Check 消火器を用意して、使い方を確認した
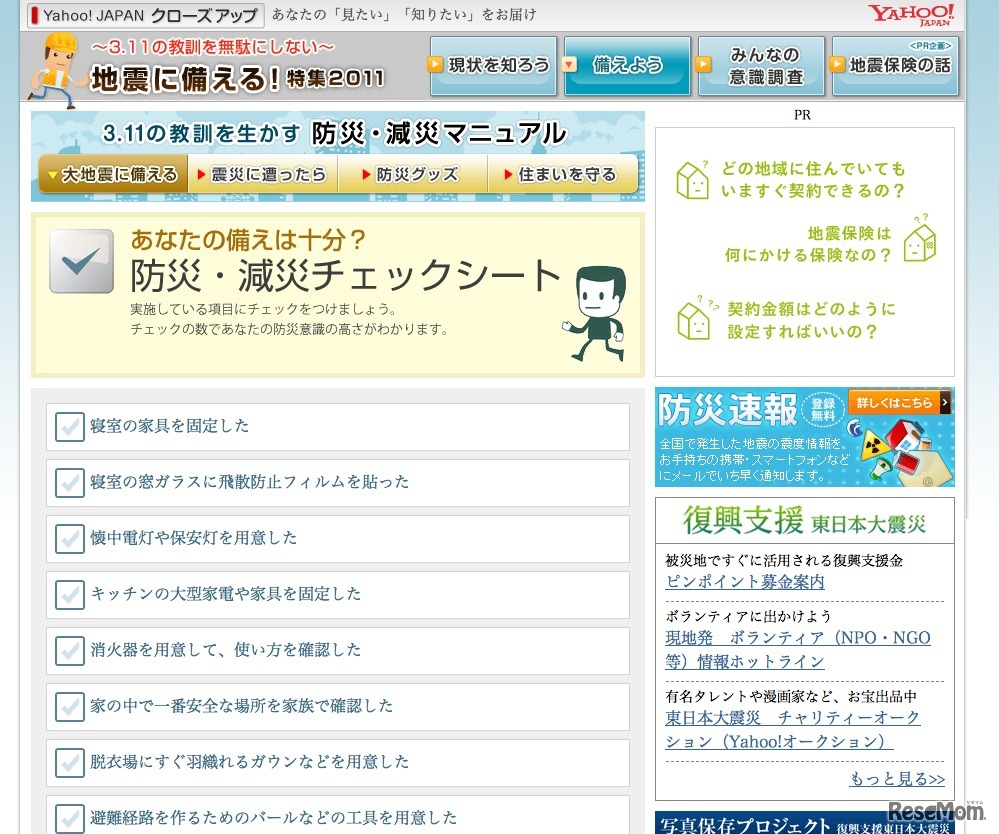999x834 pixels. (69, 651)
